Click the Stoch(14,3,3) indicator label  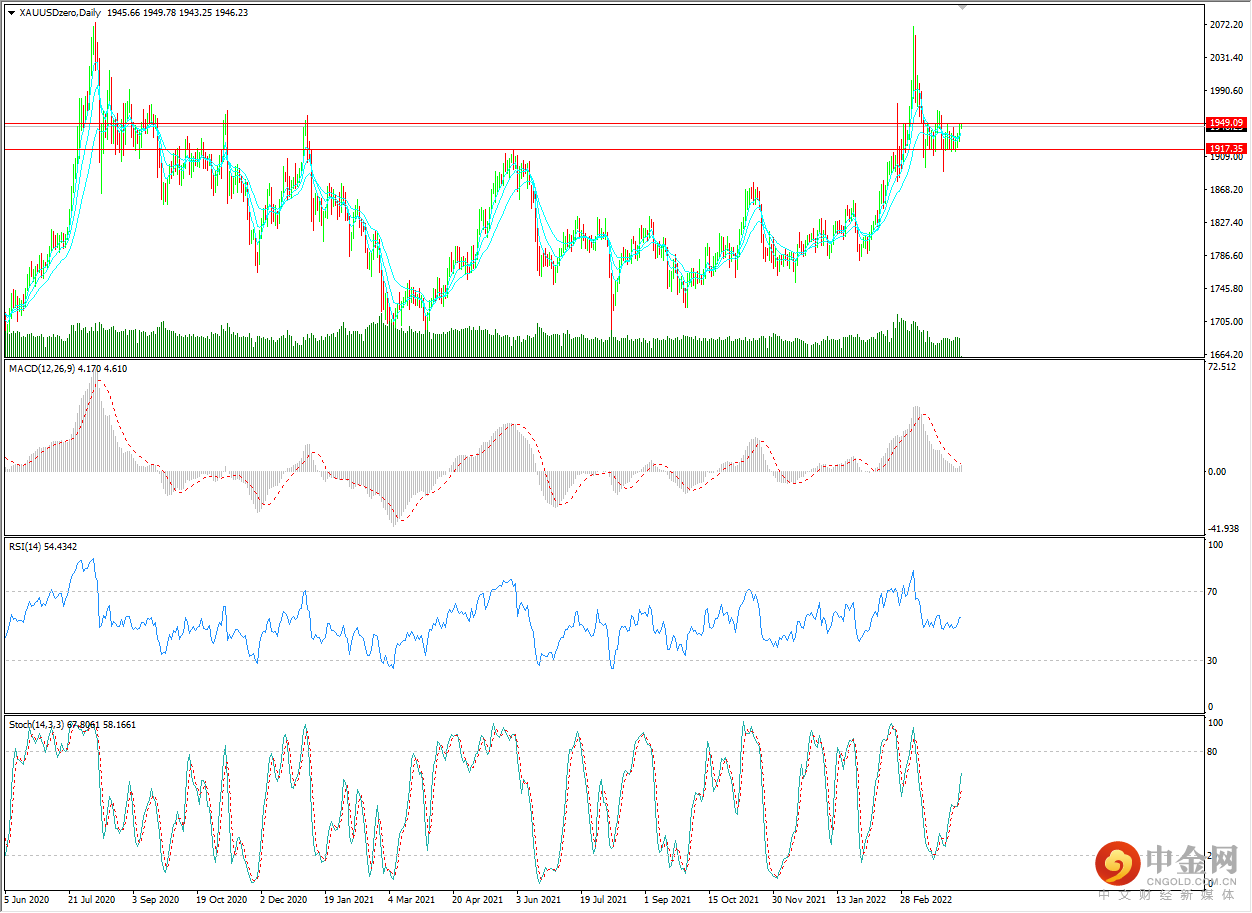(x=38, y=724)
